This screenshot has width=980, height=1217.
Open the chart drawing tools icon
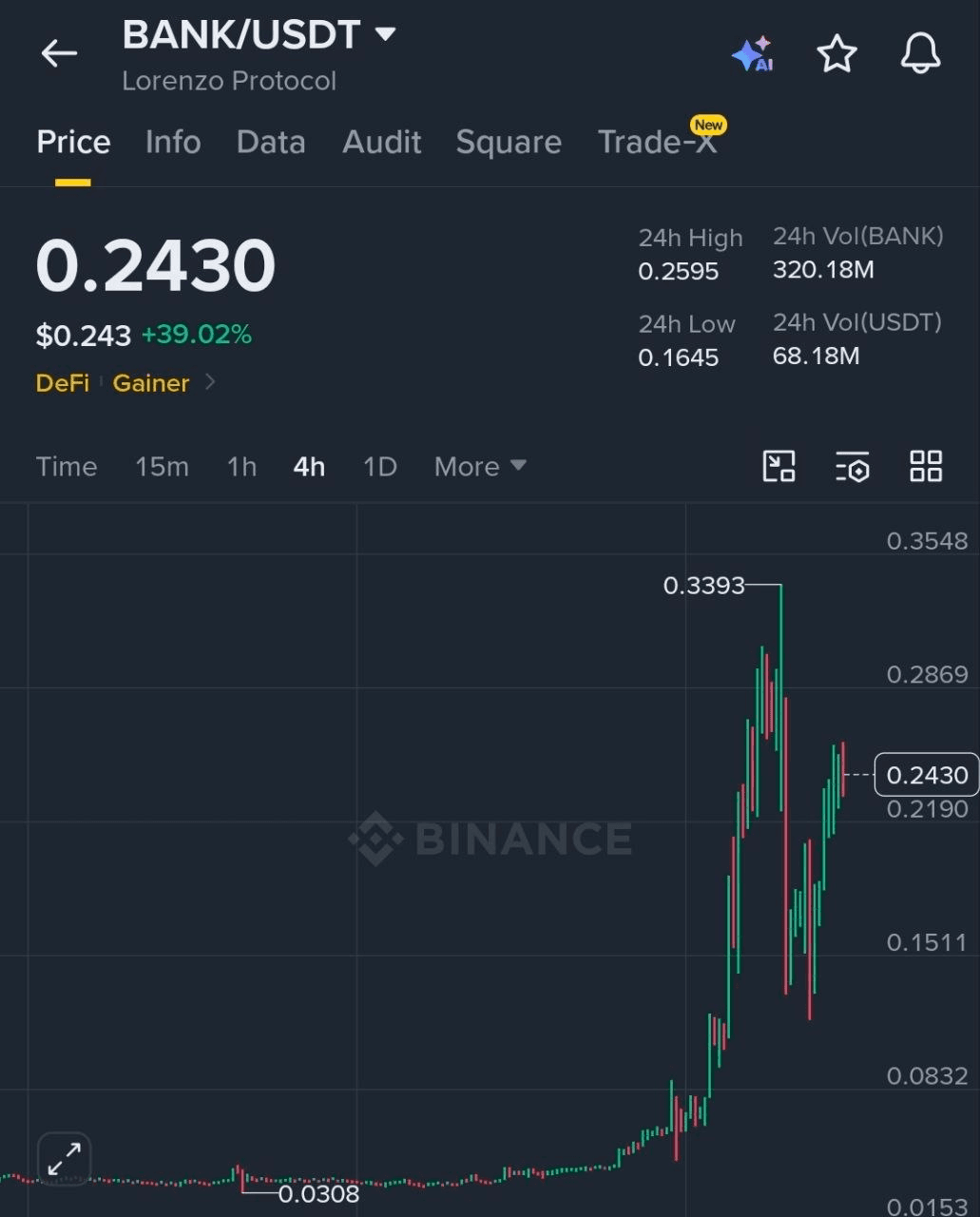[779, 466]
